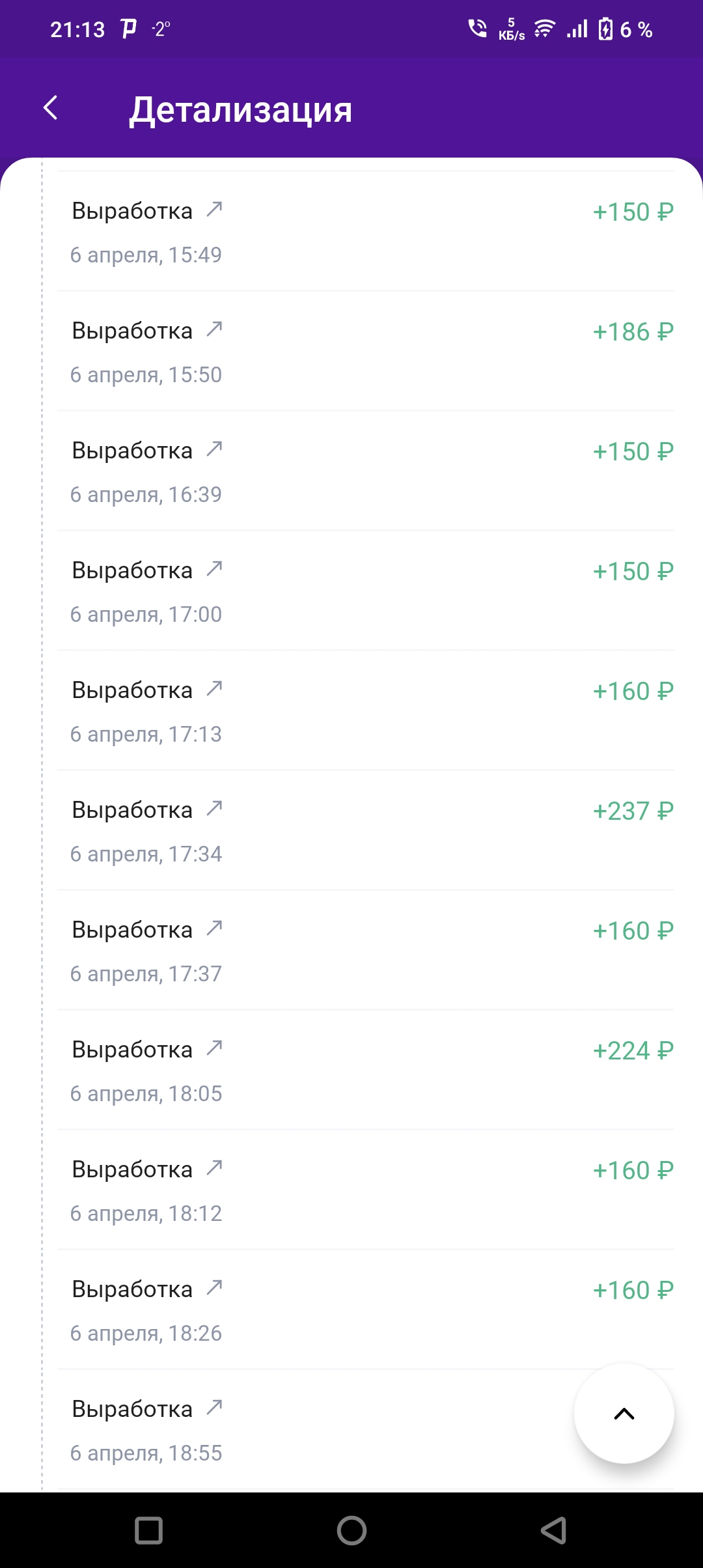
Task: Open arrow icon for 15:49 Выработка entry
Action: [214, 209]
